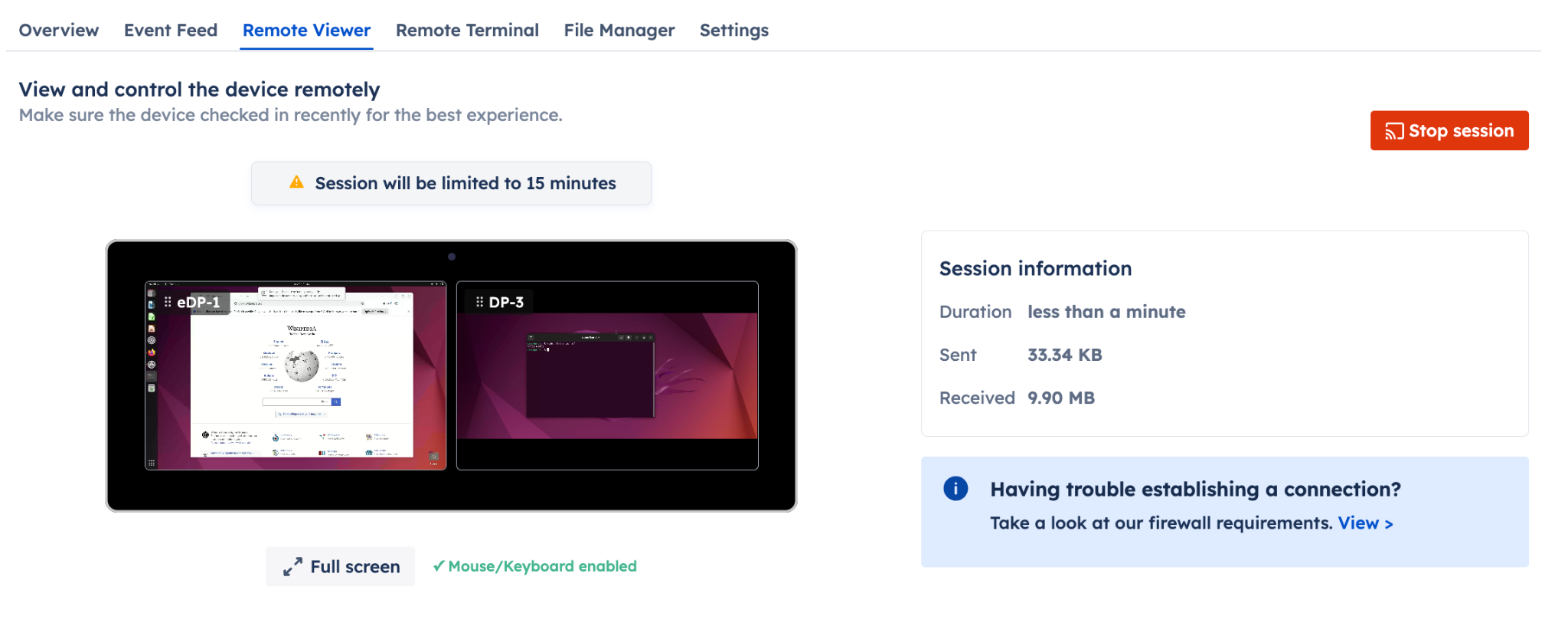Click the Home folder icon on eDP-1 desktop
Image resolution: width=1568 pixels, height=626 pixels.
(x=434, y=457)
